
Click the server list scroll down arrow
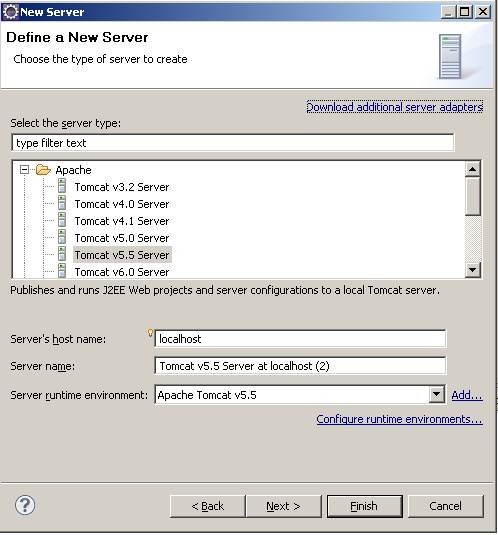(x=473, y=270)
